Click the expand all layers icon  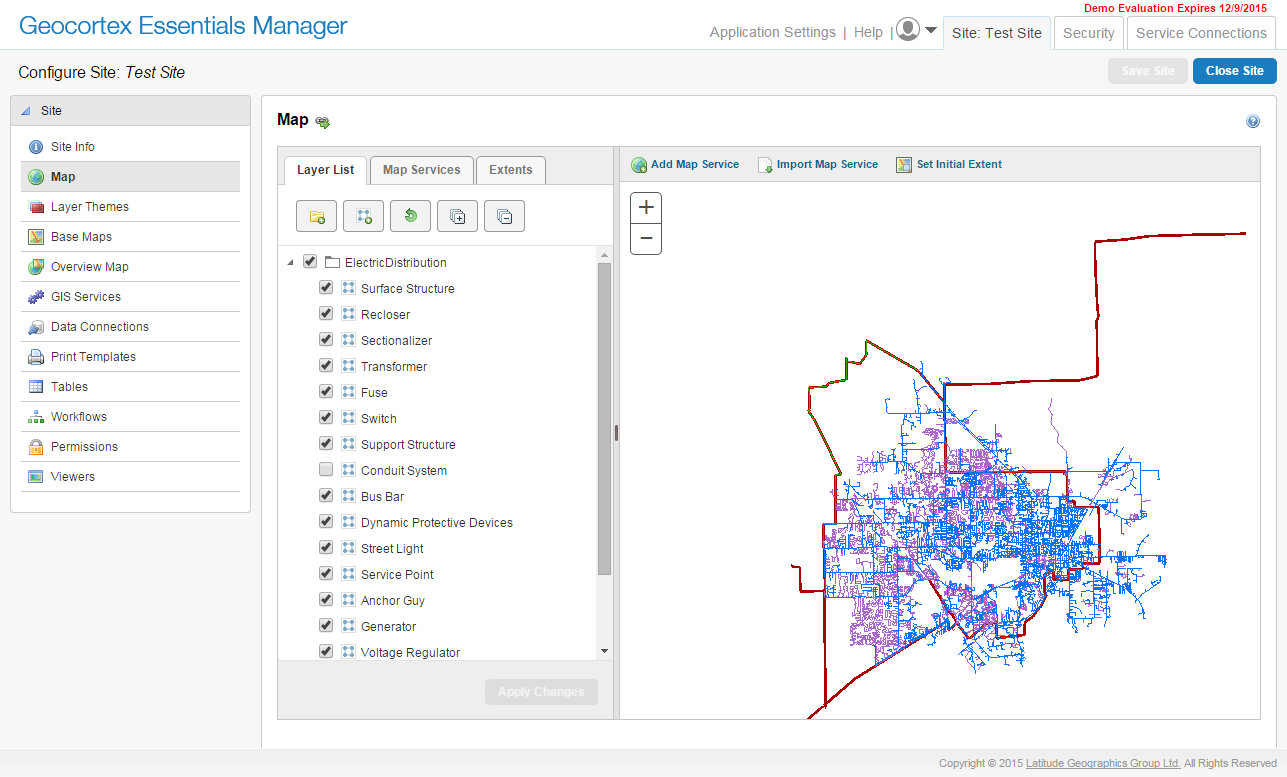[457, 216]
